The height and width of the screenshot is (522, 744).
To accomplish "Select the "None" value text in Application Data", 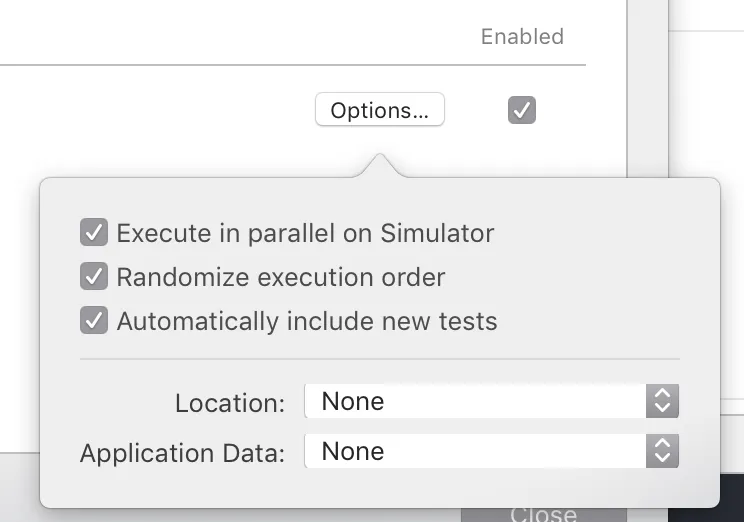I will coord(352,452).
